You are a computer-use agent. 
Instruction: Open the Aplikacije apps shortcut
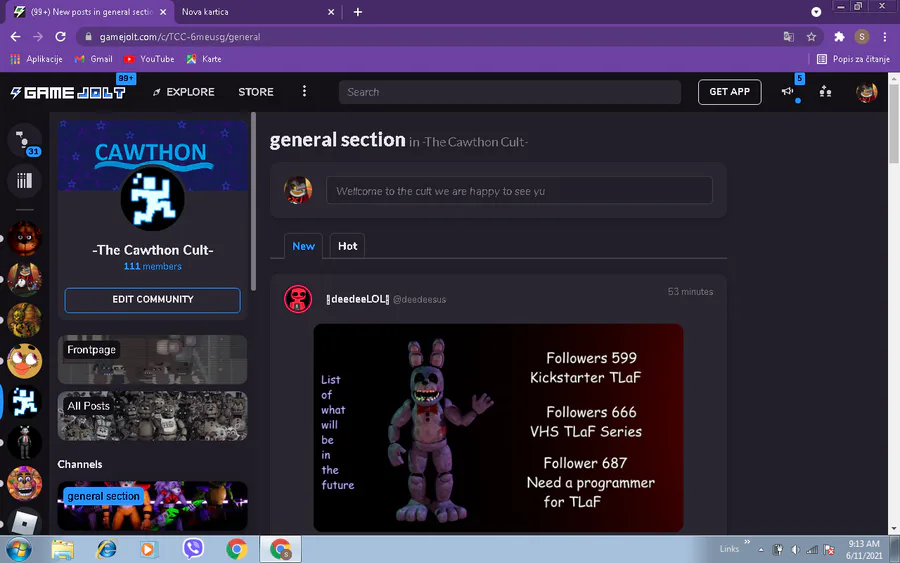pyautogui.click(x=36, y=59)
